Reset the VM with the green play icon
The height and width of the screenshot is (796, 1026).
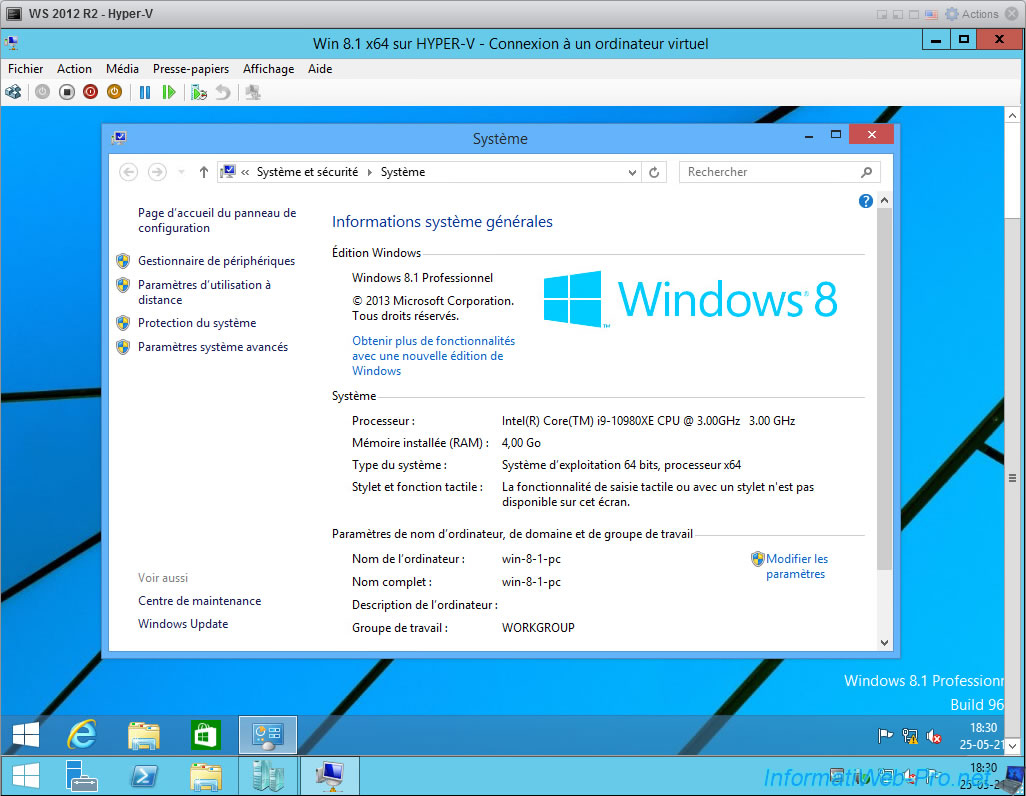(x=169, y=92)
